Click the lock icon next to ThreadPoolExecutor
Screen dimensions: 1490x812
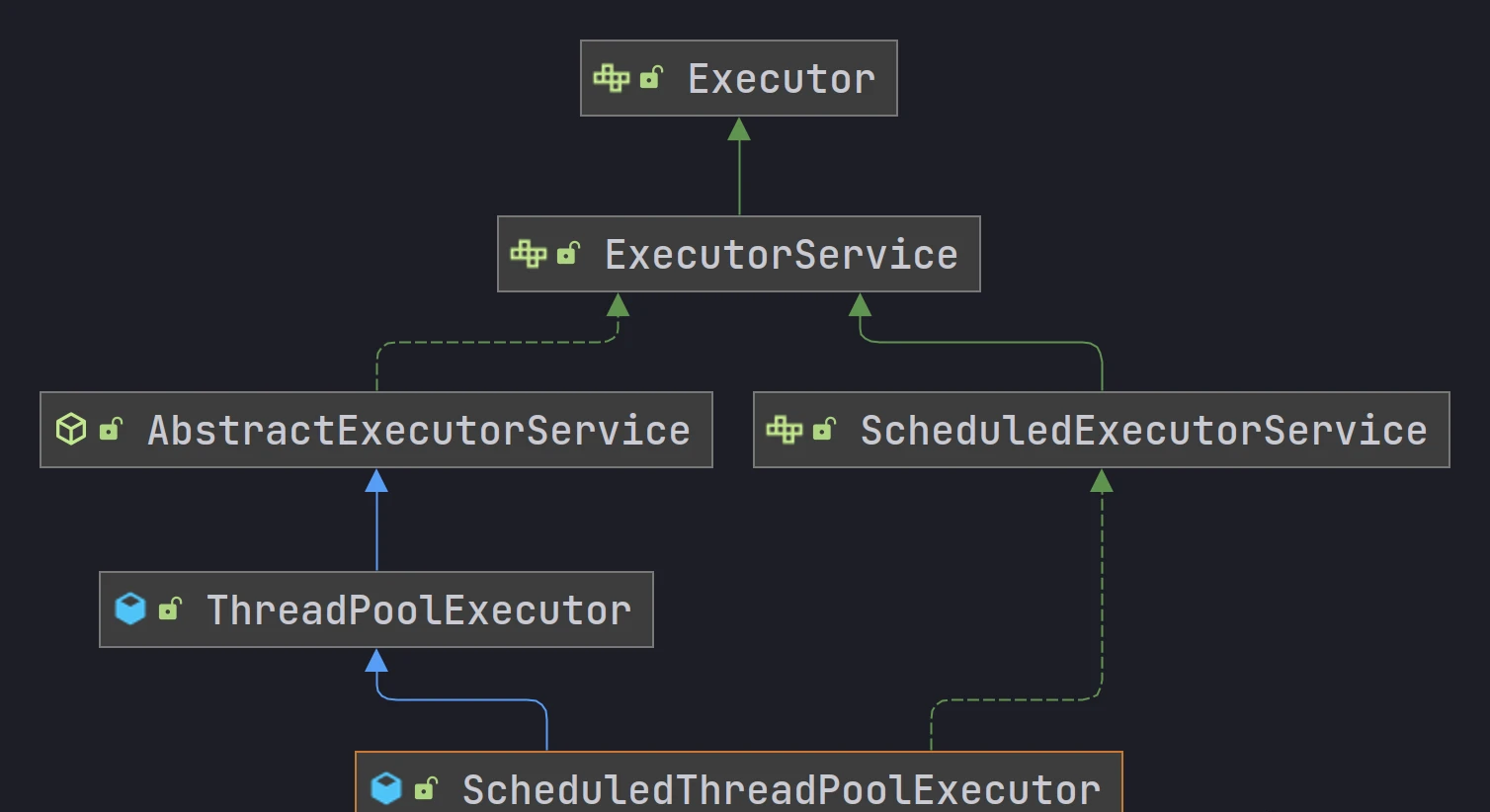[x=170, y=609]
